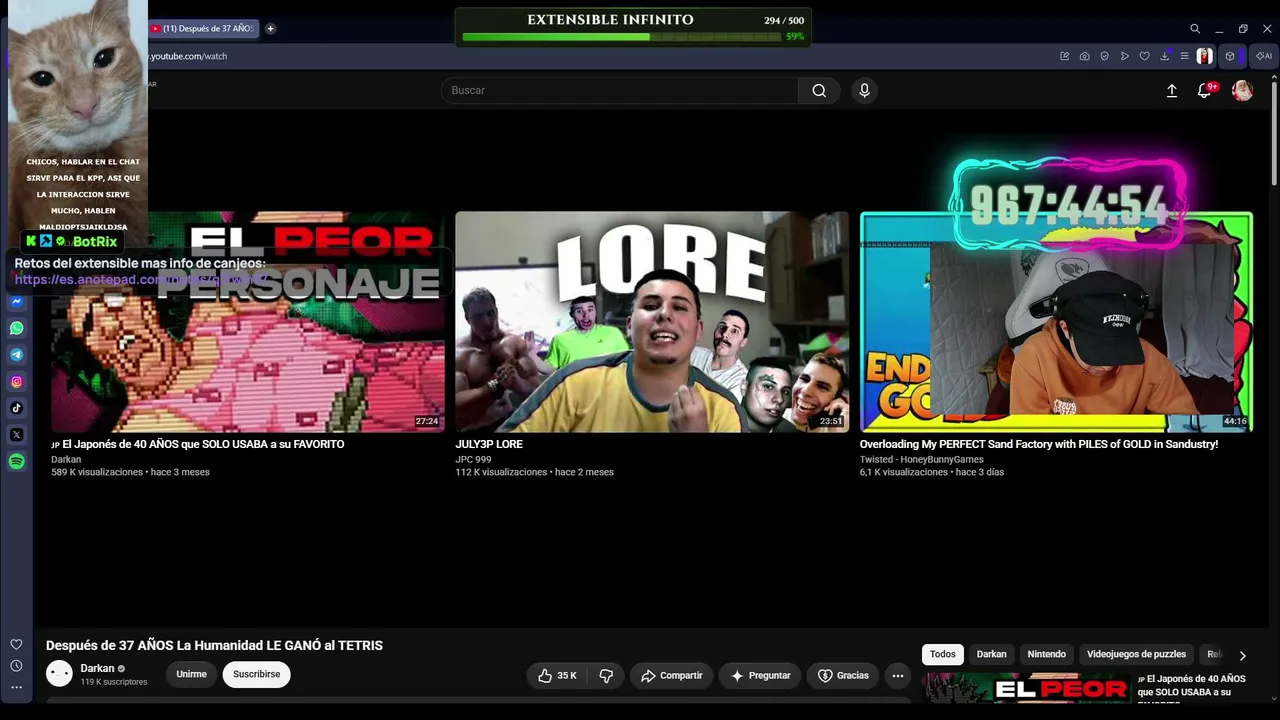1280x720 pixels.
Task: Click the 'Gracias' thanks button
Action: [x=843, y=676]
